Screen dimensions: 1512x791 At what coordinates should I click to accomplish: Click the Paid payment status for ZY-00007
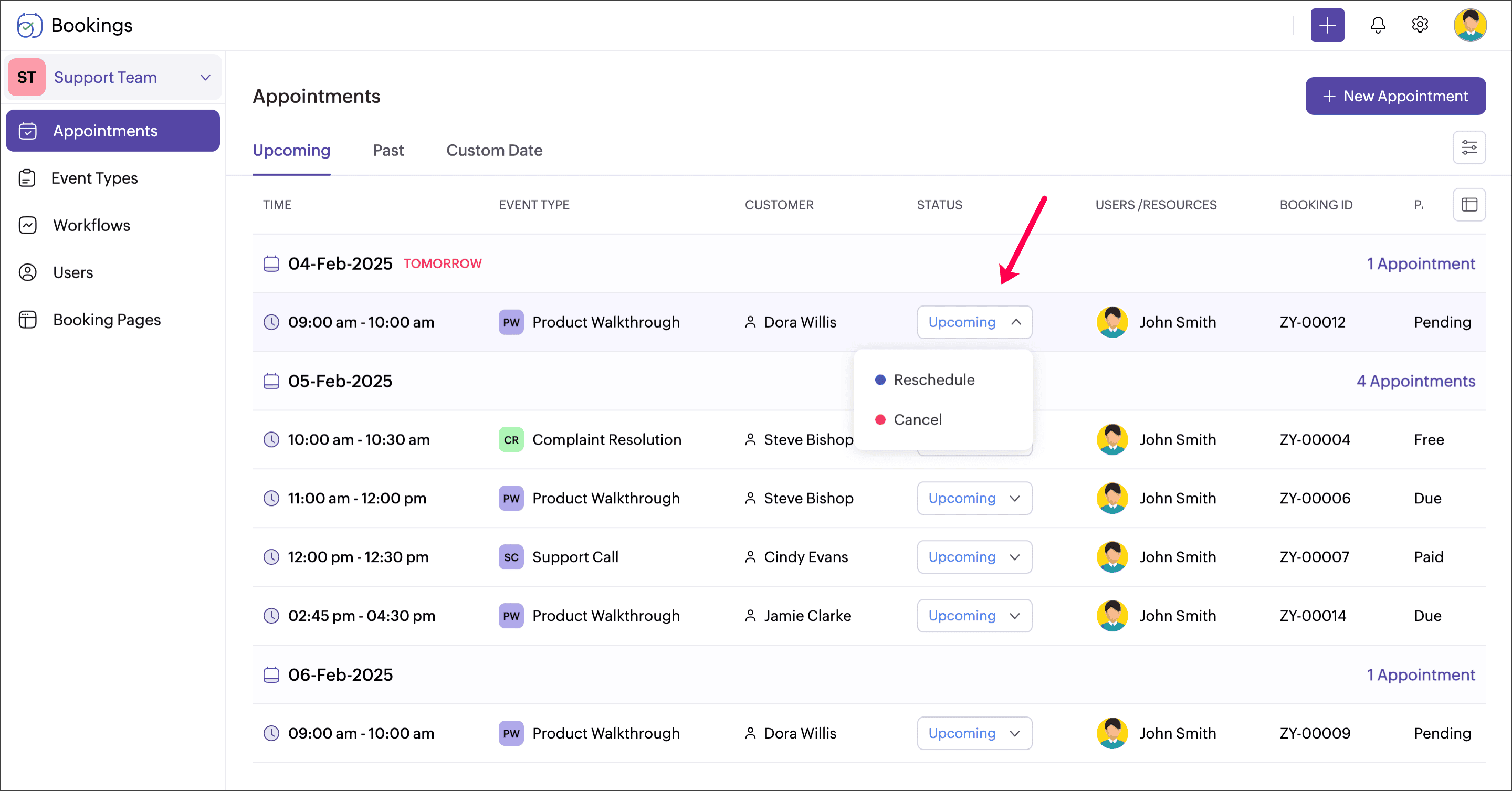[x=1428, y=557]
